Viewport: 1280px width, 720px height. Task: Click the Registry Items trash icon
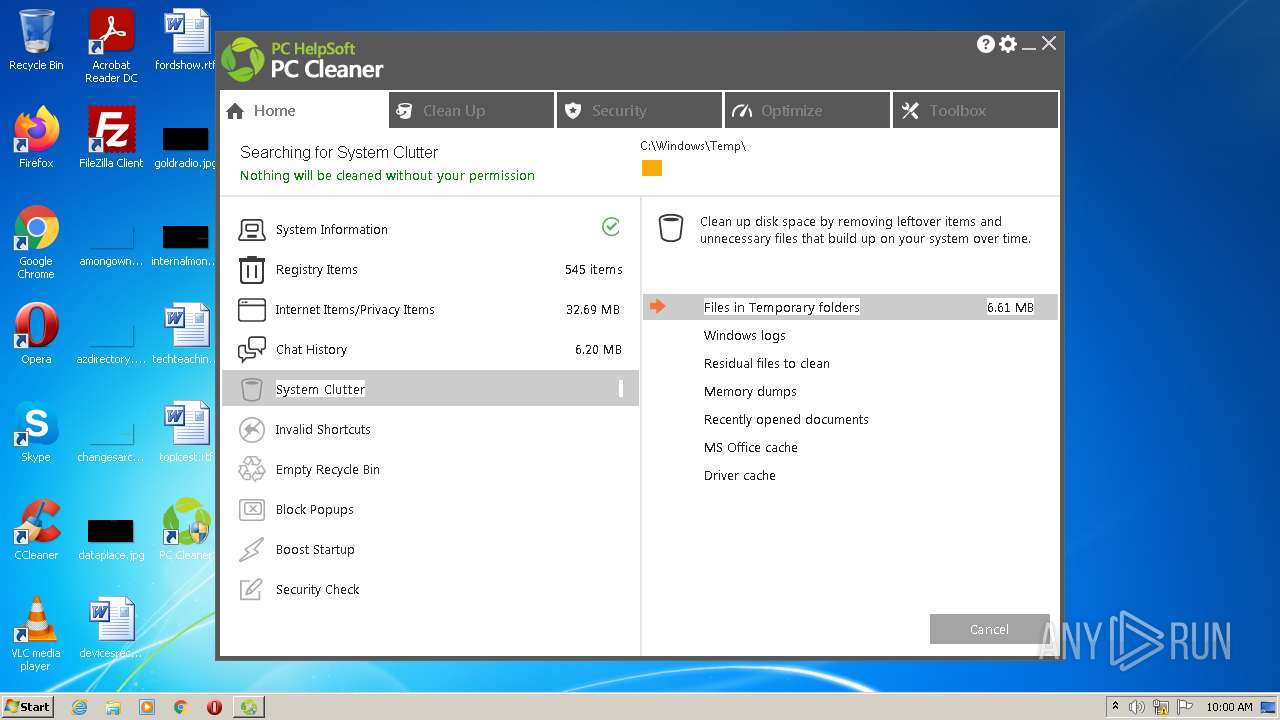[251, 270]
